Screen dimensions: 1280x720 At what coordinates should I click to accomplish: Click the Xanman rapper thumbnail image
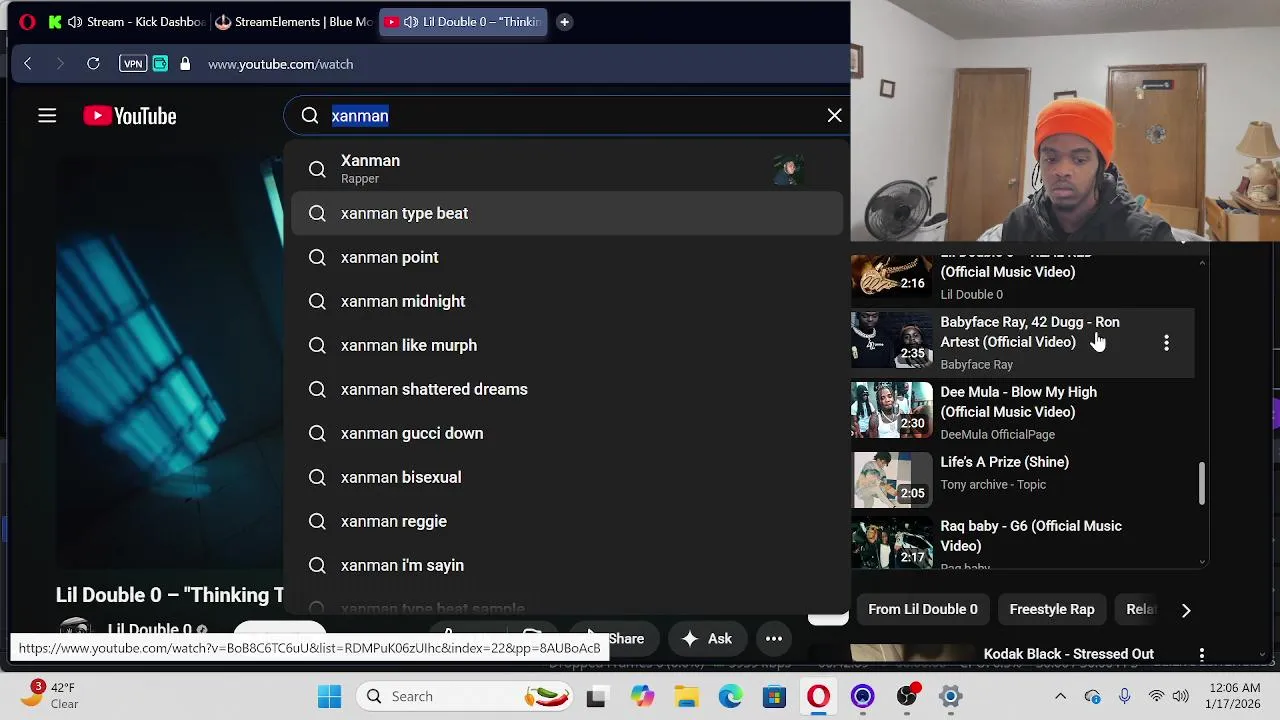tap(788, 170)
